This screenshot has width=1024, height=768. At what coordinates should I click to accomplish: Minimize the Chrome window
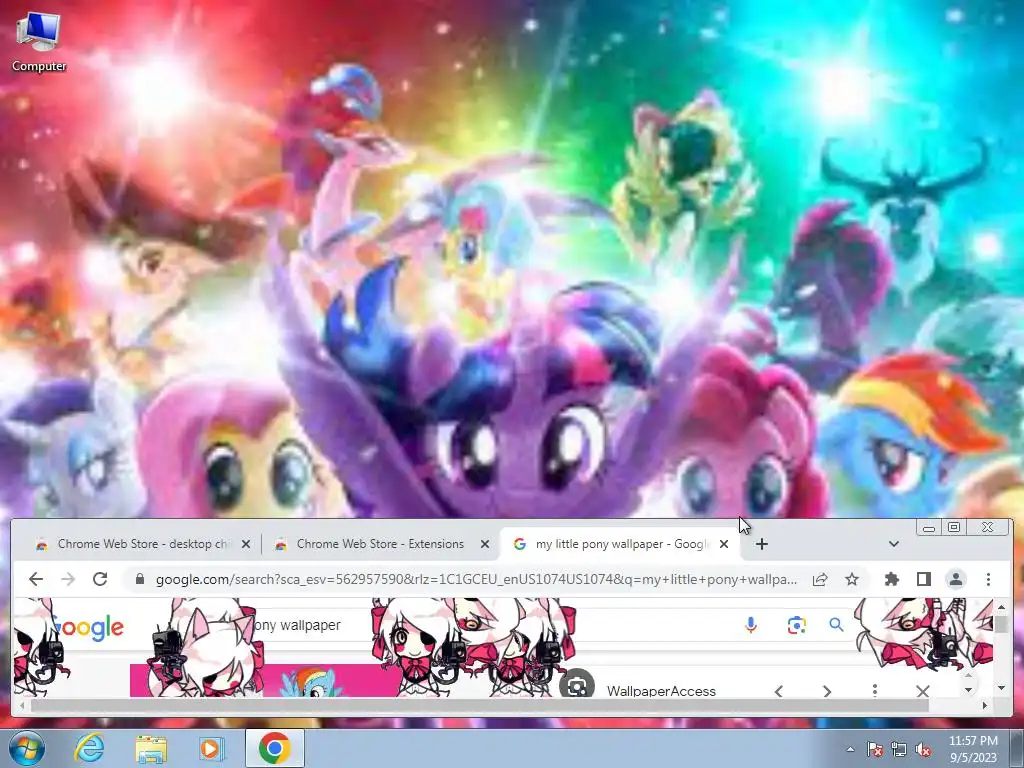click(x=929, y=527)
